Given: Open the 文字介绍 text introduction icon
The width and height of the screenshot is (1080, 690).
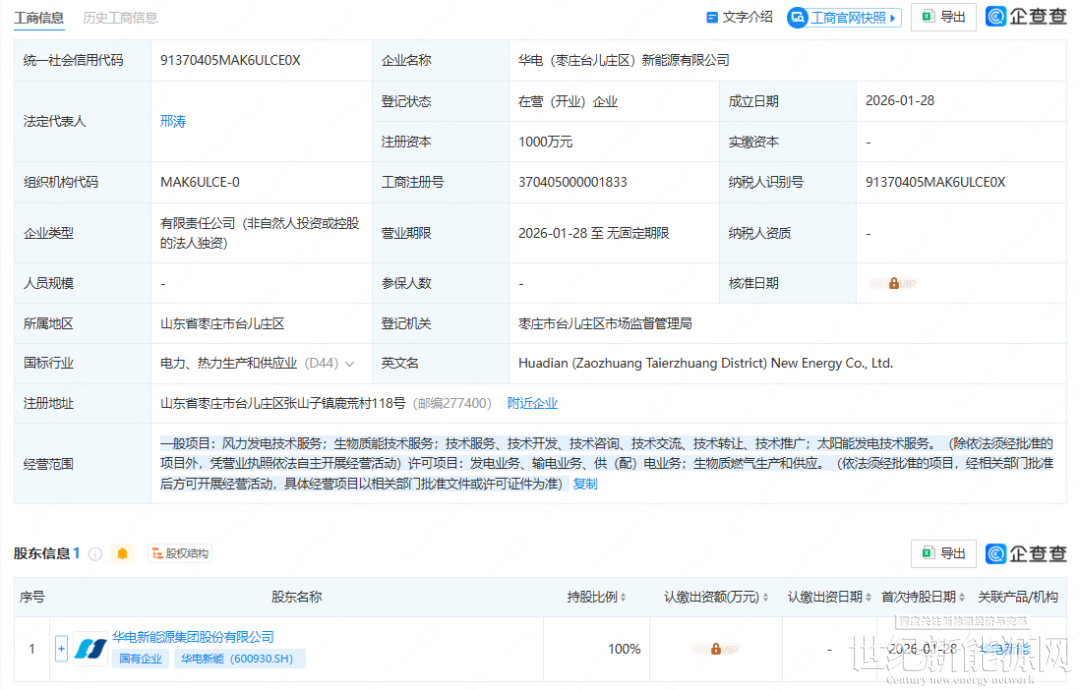Looking at the screenshot, I should click(712, 17).
